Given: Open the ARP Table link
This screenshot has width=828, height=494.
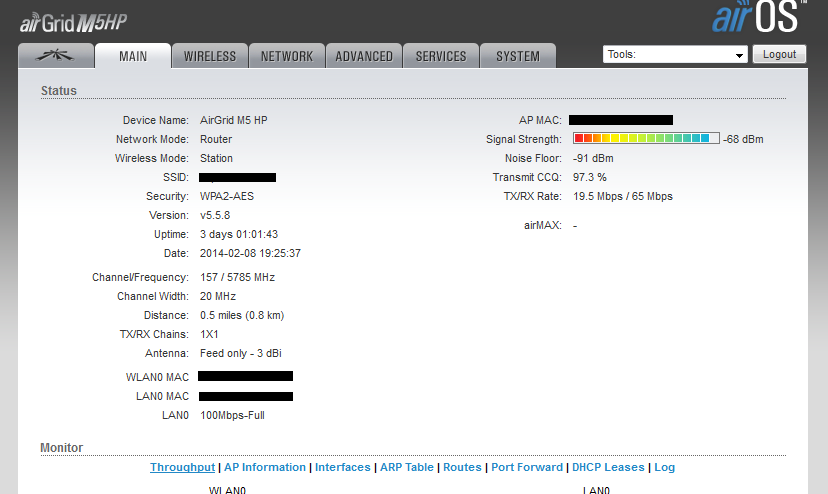Looking at the screenshot, I should tap(407, 467).
